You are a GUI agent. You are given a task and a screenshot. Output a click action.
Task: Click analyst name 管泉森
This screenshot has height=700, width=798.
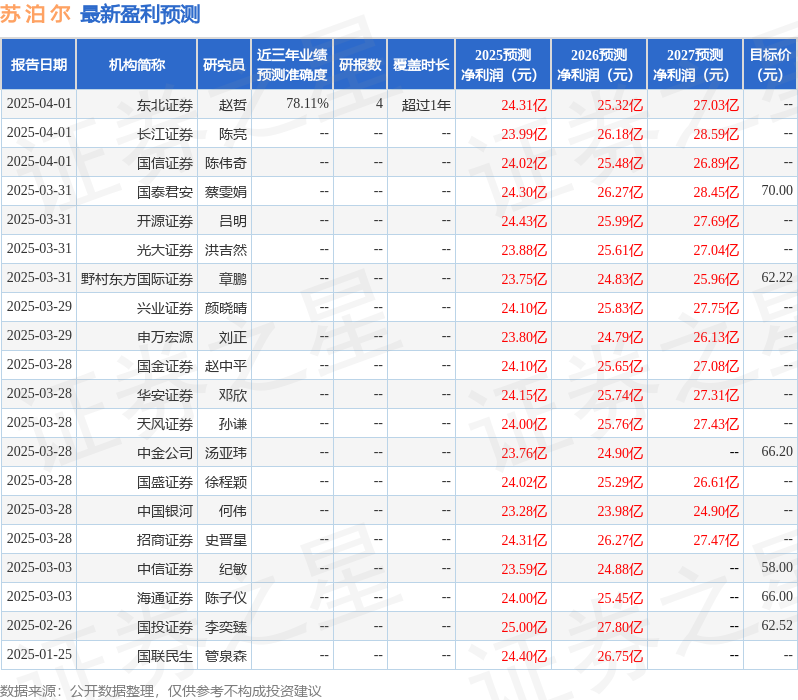click(225, 657)
